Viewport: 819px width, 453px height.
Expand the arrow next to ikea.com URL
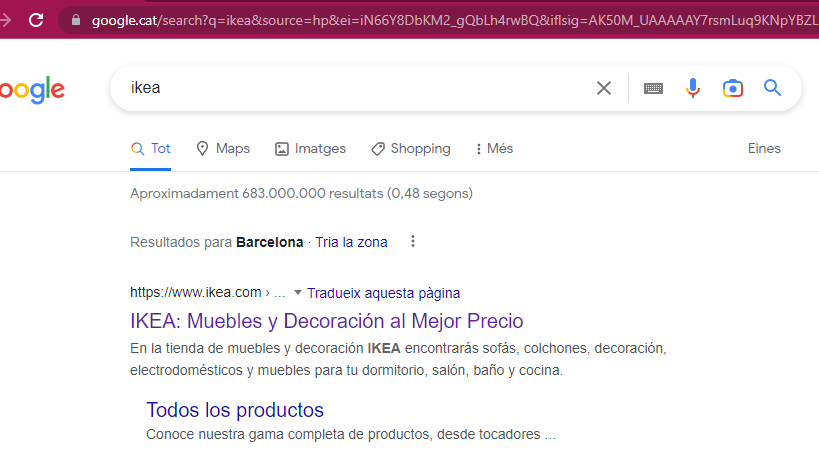point(298,293)
